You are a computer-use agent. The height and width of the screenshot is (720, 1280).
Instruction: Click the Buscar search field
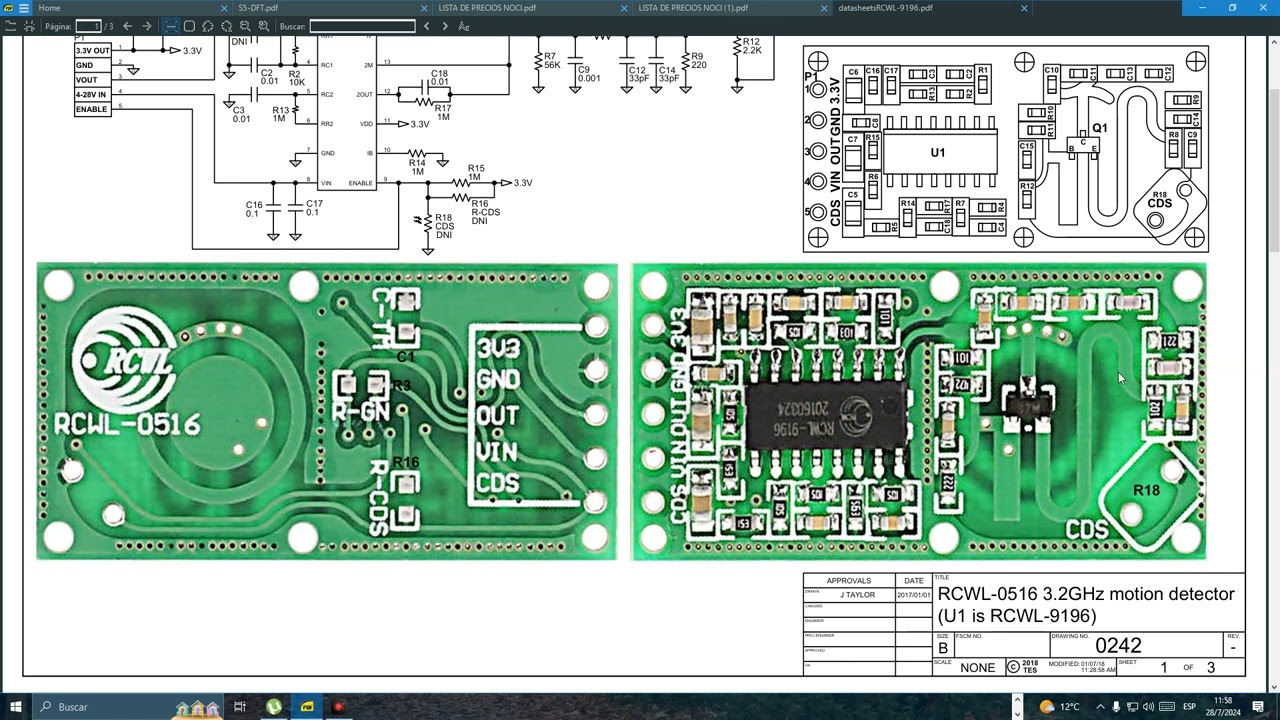(x=362, y=26)
